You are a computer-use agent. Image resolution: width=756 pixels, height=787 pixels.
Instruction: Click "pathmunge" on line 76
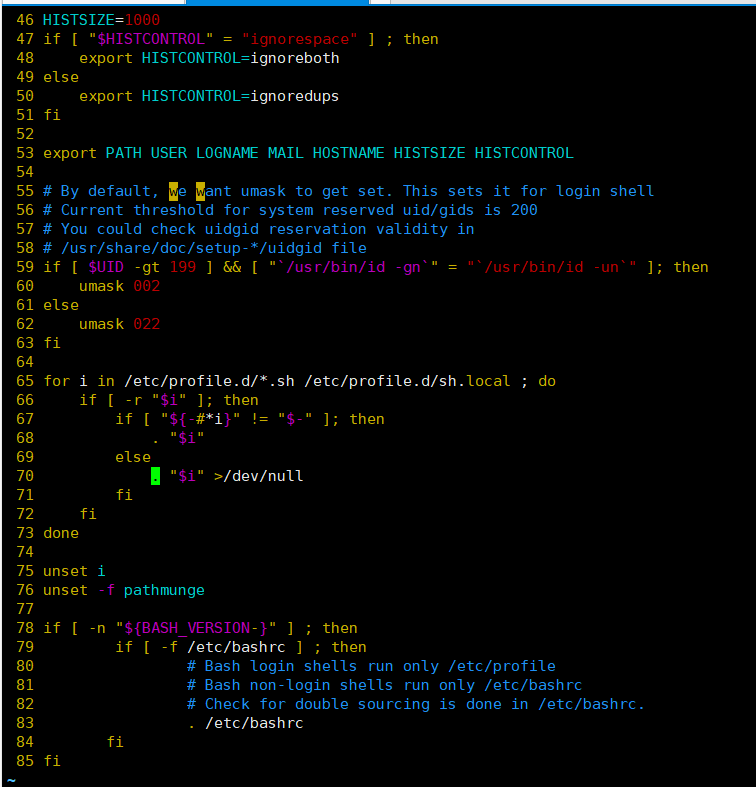[164, 590]
